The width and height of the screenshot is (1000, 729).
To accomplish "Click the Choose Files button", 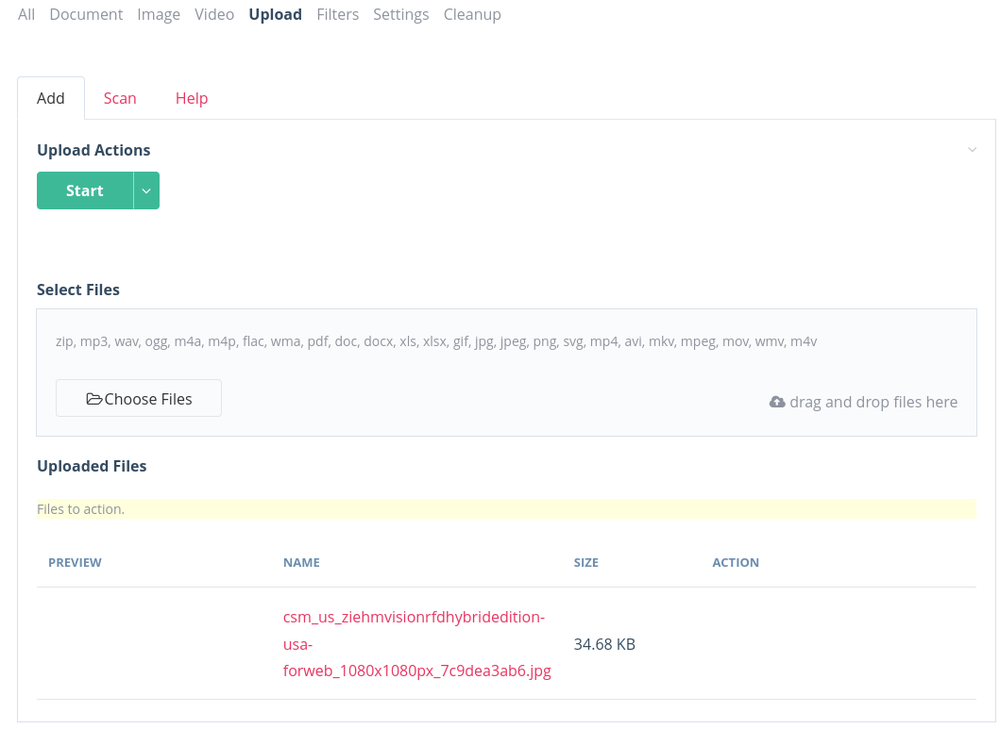I will (x=139, y=399).
